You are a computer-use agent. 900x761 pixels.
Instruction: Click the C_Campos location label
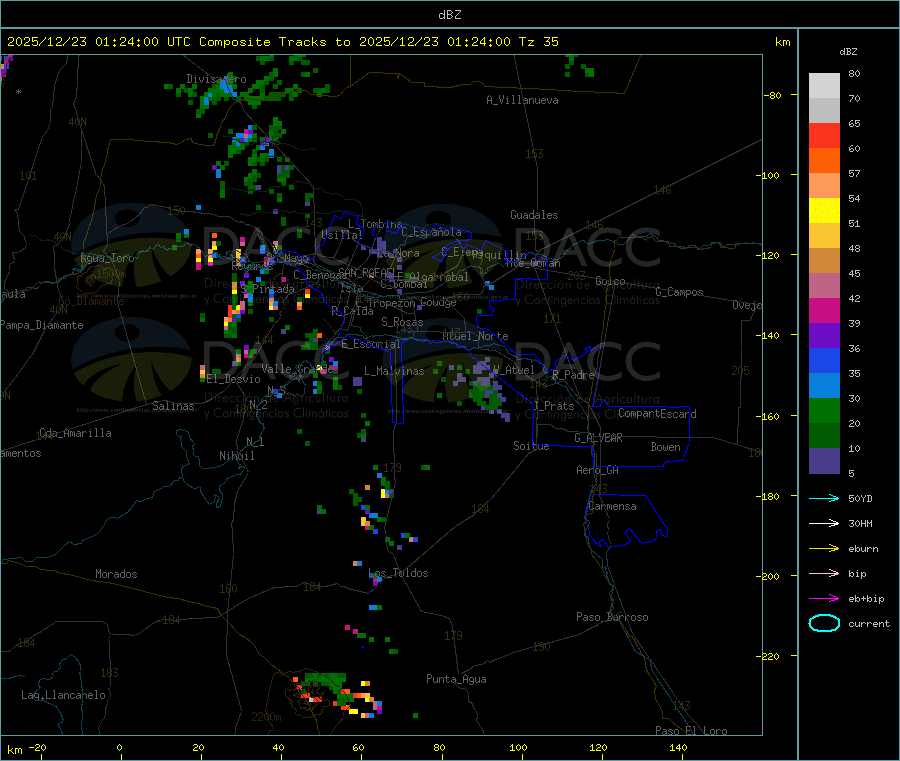click(679, 292)
